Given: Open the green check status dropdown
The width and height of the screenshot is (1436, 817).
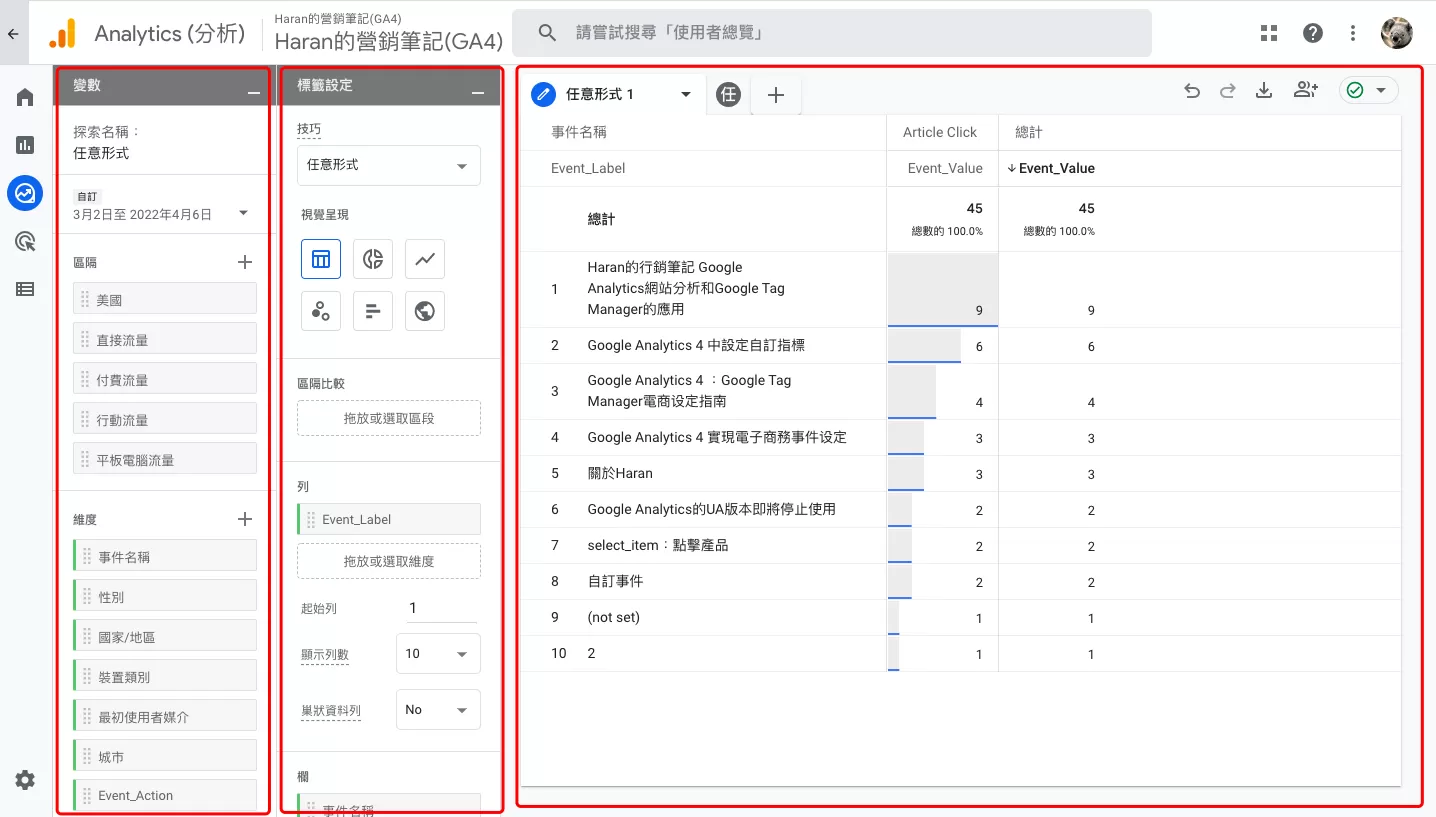Looking at the screenshot, I should point(1369,91).
